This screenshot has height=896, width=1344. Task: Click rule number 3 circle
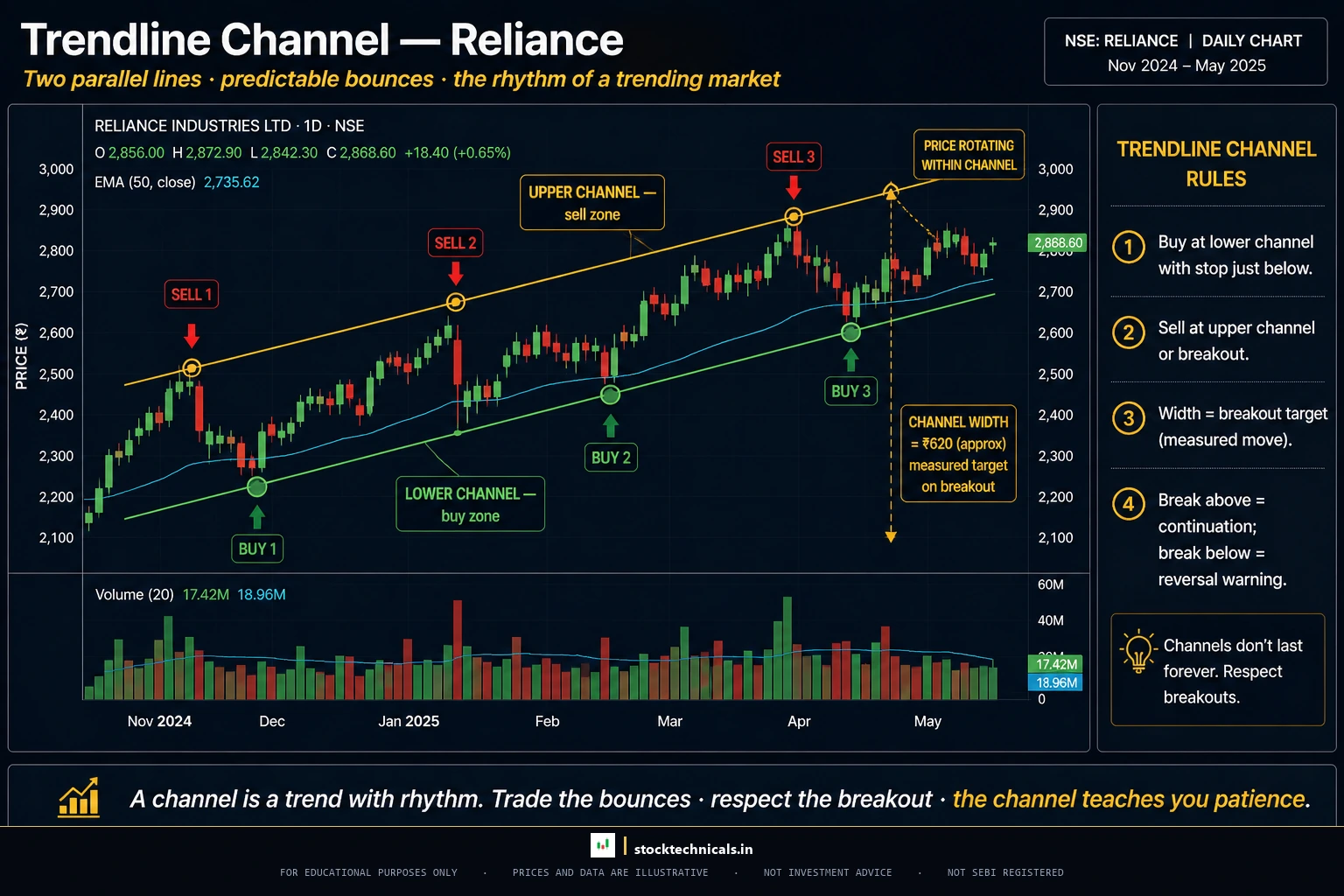[x=1129, y=418]
